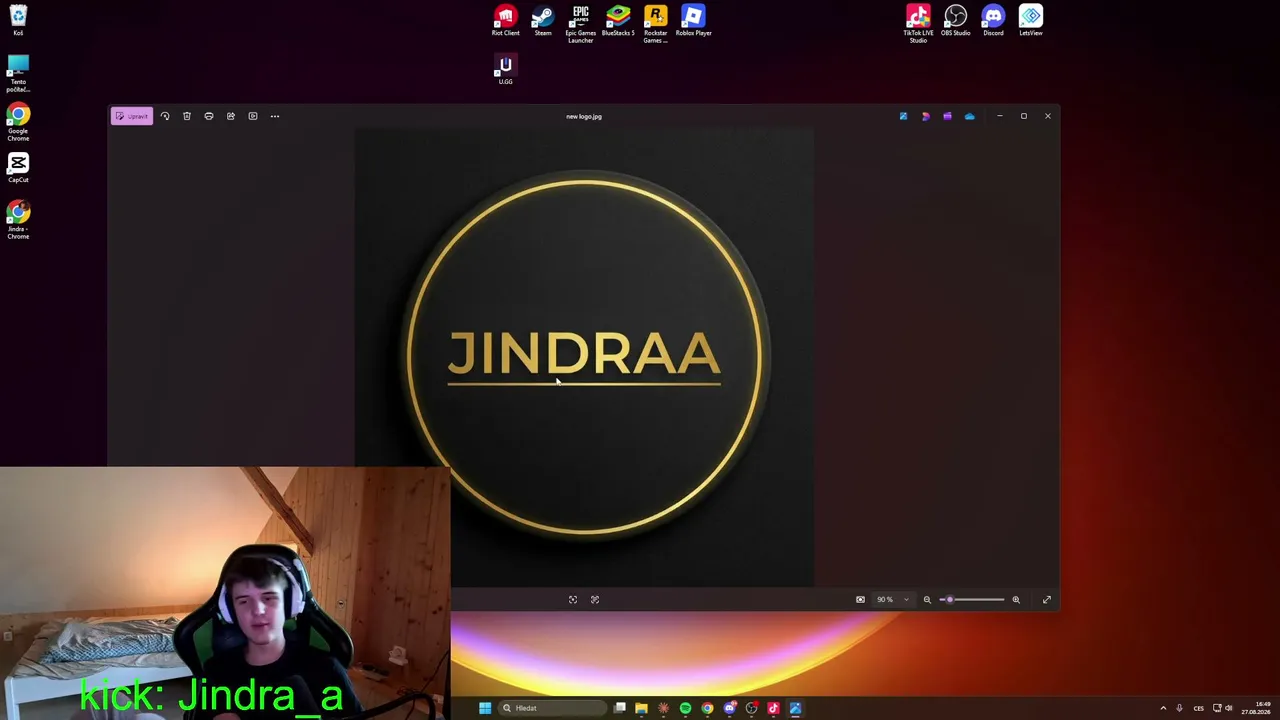This screenshot has width=1280, height=720.
Task: Share the image from Photos toolbar
Action: tap(231, 116)
